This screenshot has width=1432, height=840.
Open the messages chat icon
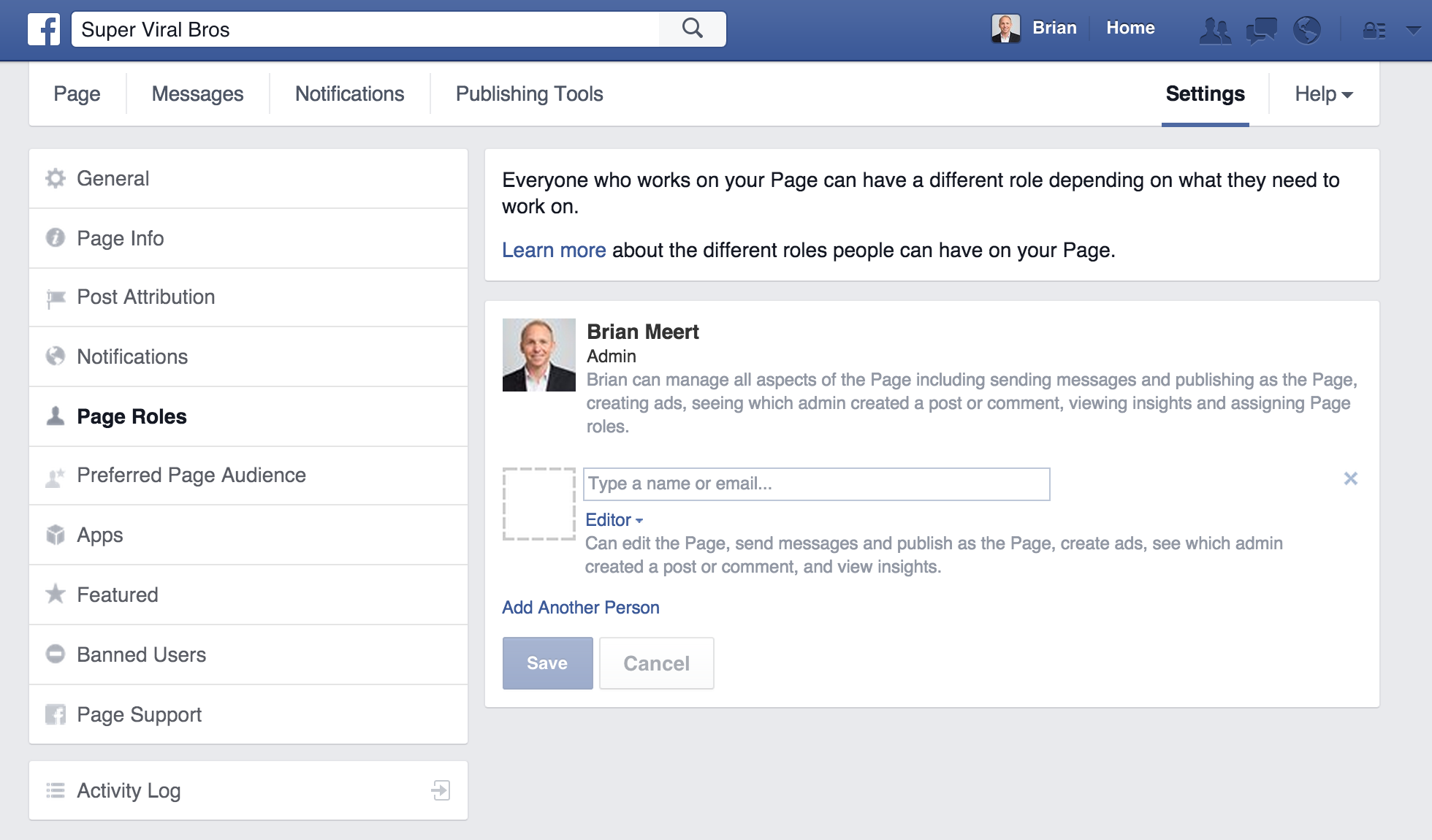pyautogui.click(x=1261, y=30)
